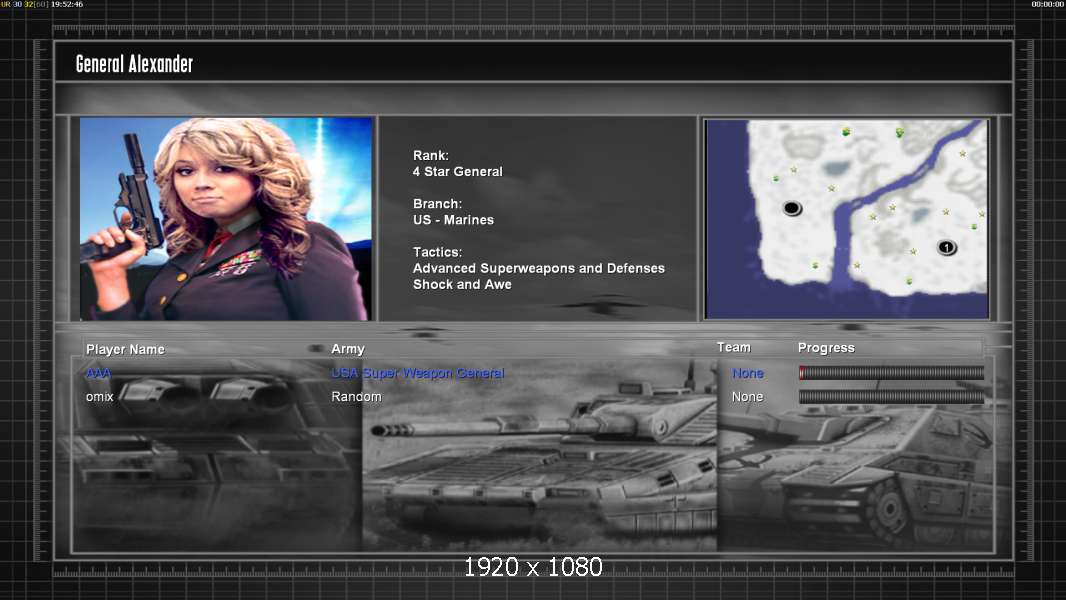Select player name 'omix'
Image resolution: width=1066 pixels, height=600 pixels.
[x=99, y=396]
